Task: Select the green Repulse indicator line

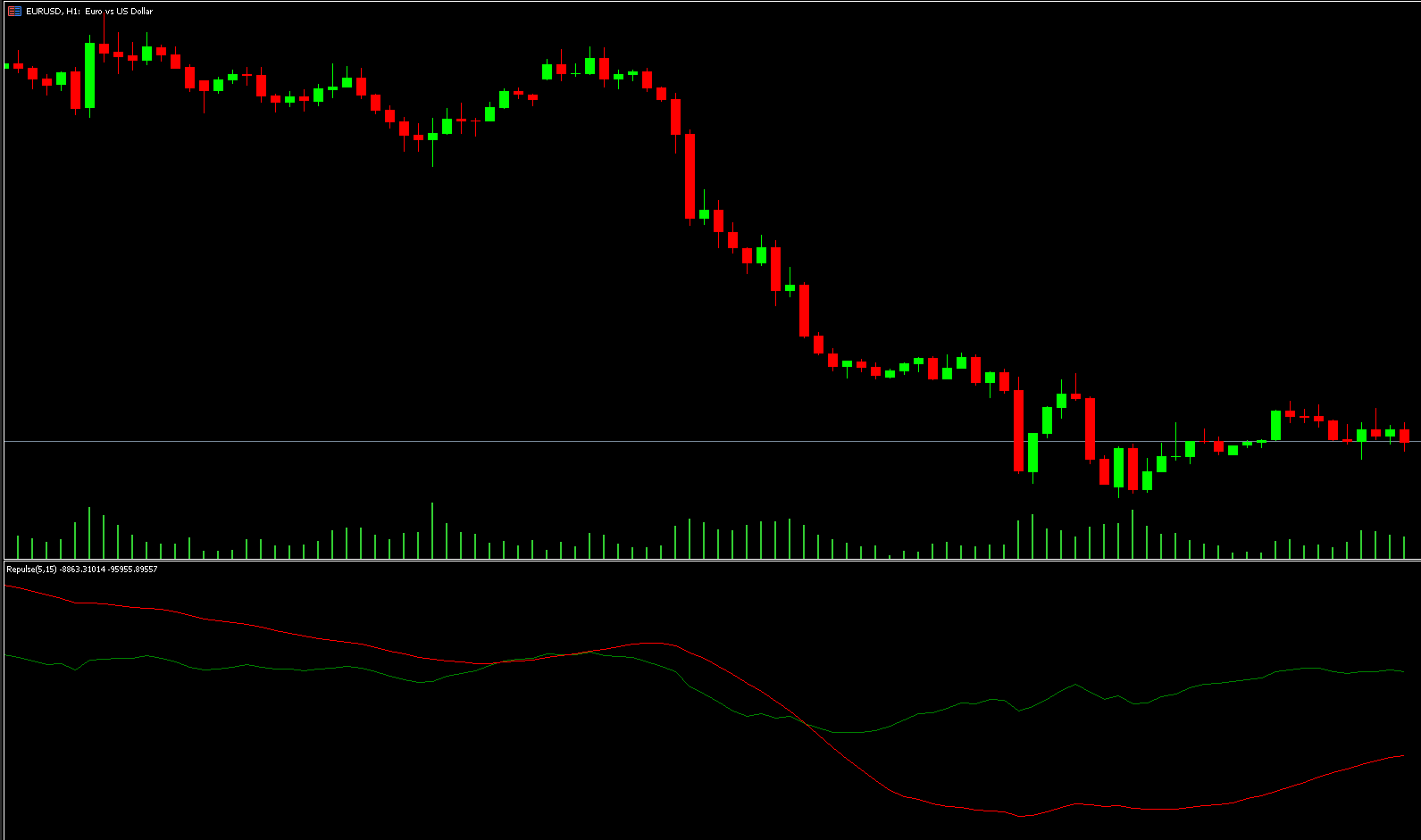Action: pos(268,668)
